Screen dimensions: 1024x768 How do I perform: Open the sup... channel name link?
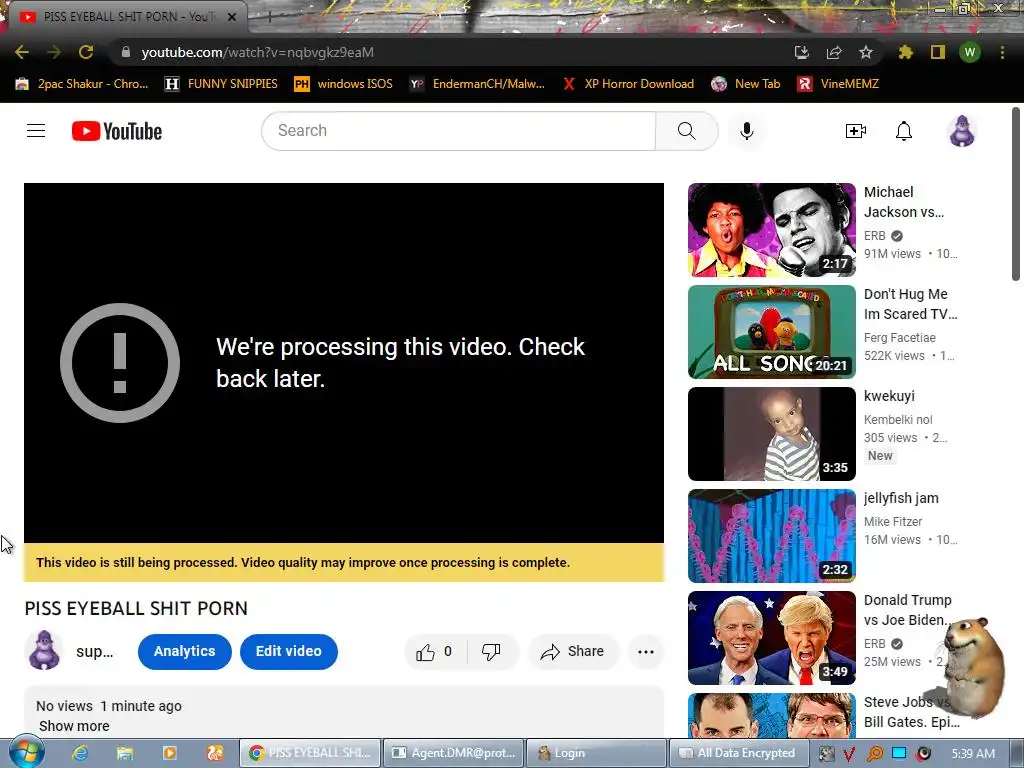tap(95, 652)
